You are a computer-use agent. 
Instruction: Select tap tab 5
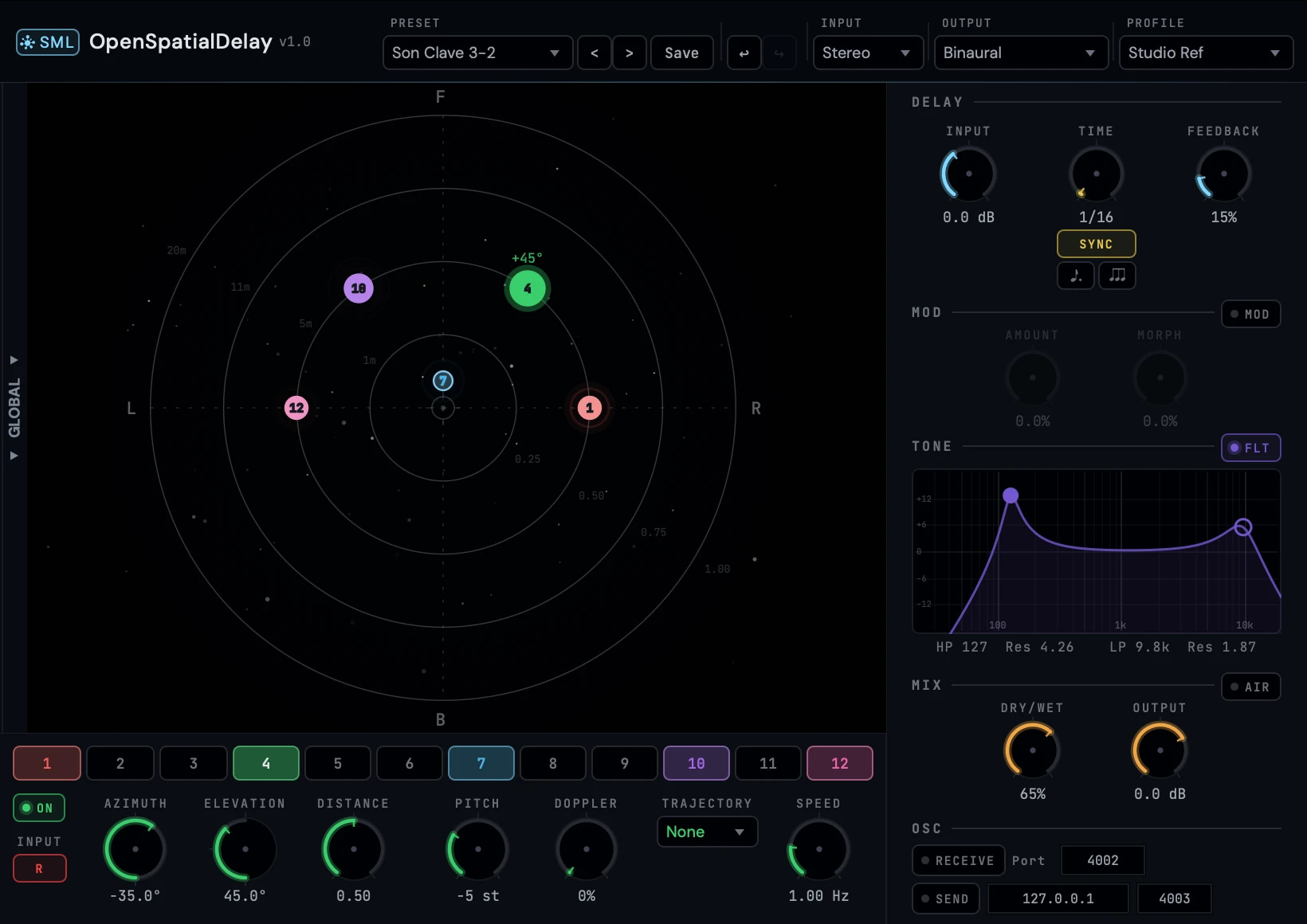tap(338, 763)
